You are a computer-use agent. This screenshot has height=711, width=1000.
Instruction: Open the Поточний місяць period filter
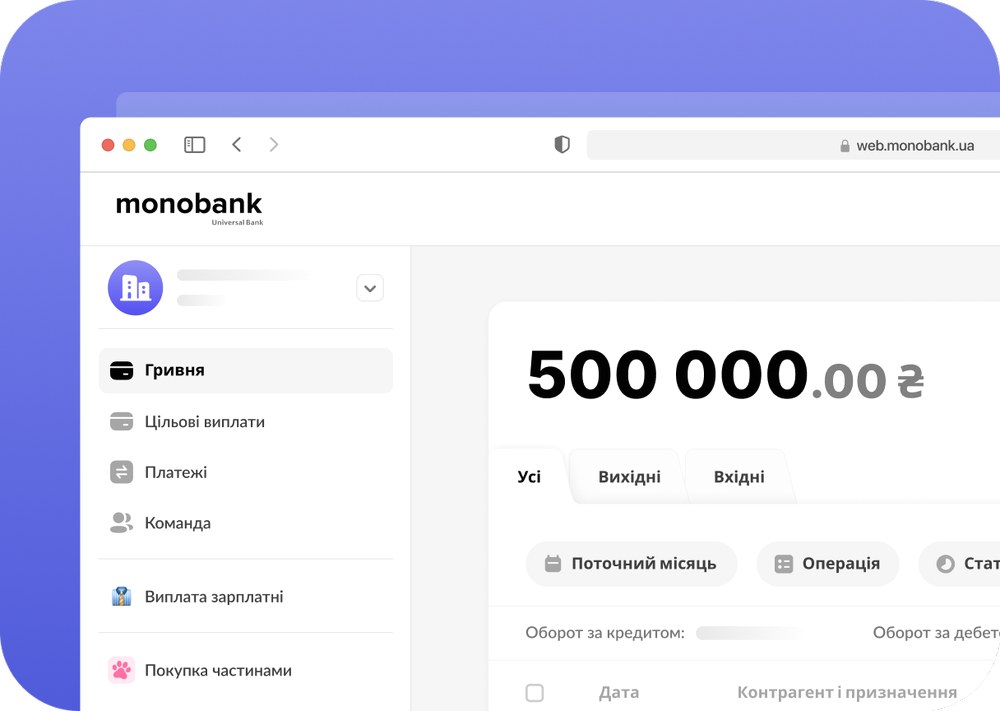(x=631, y=564)
